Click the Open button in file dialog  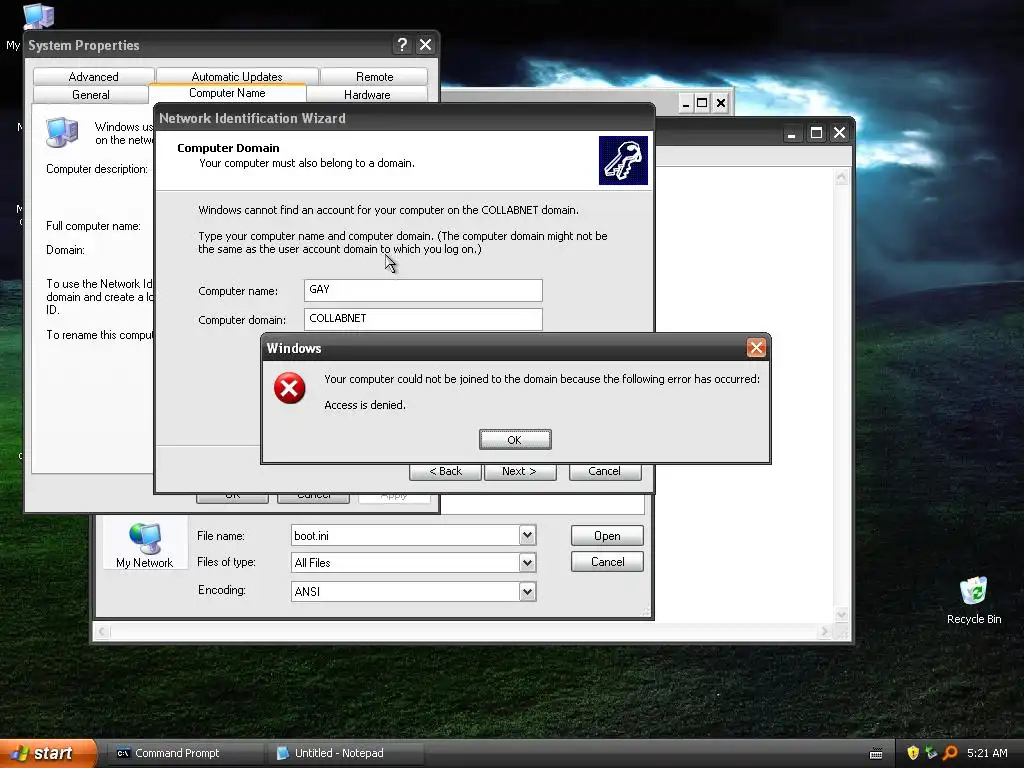click(x=607, y=536)
